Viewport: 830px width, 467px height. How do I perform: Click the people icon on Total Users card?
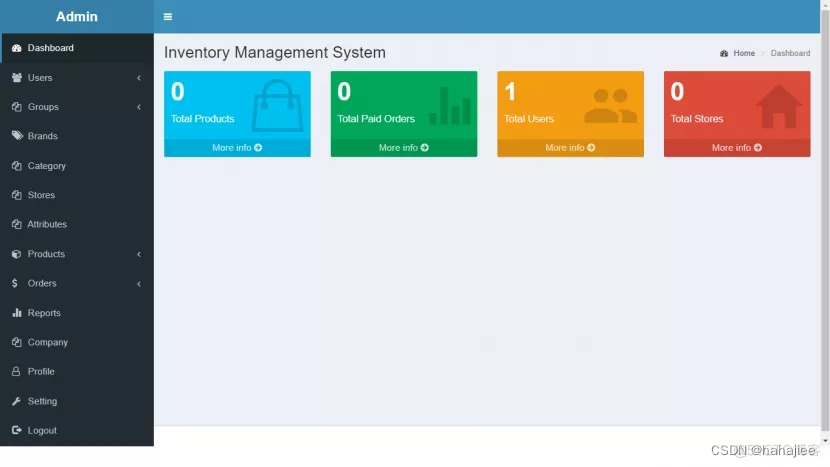tap(611, 106)
